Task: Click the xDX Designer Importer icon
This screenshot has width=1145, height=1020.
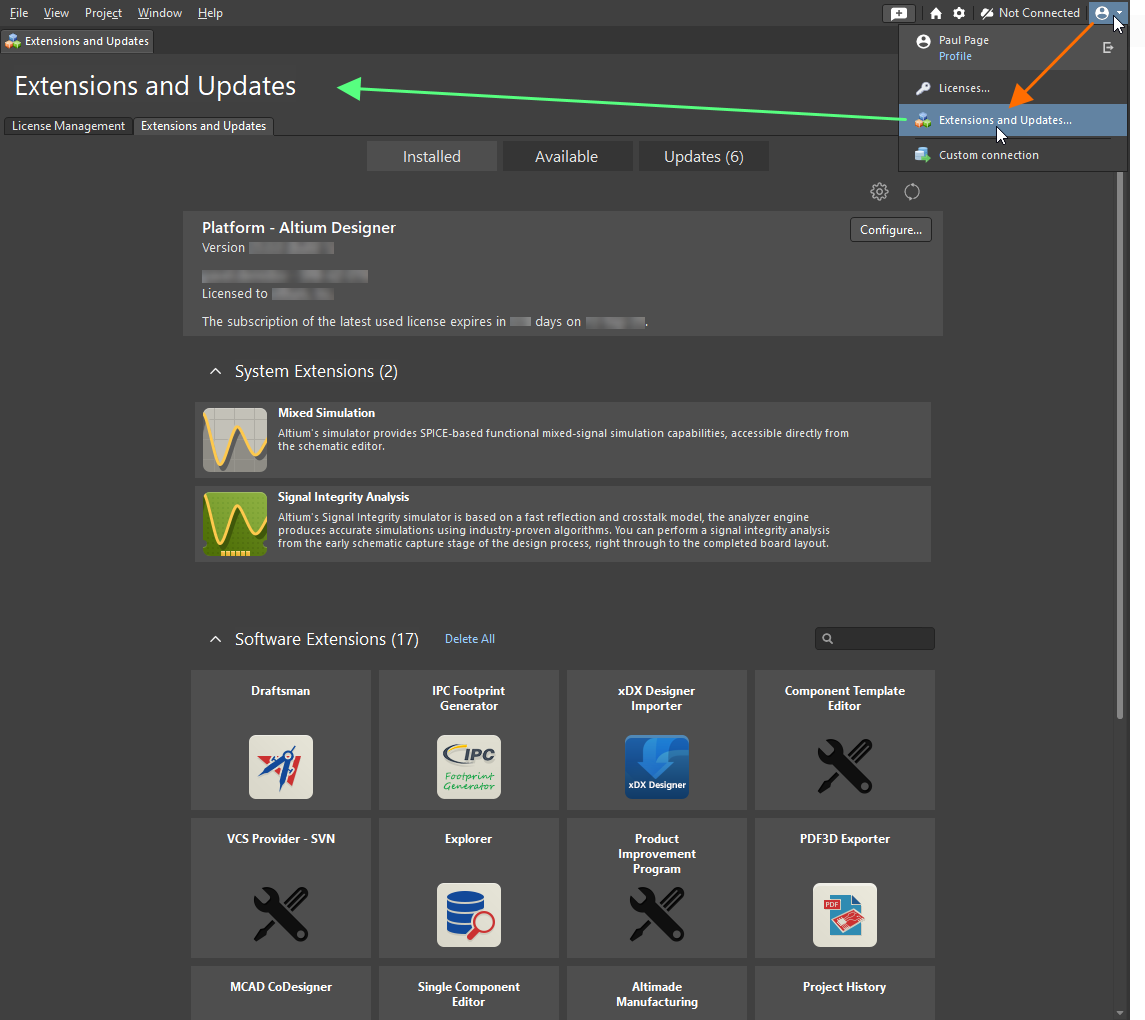Action: pyautogui.click(x=656, y=766)
